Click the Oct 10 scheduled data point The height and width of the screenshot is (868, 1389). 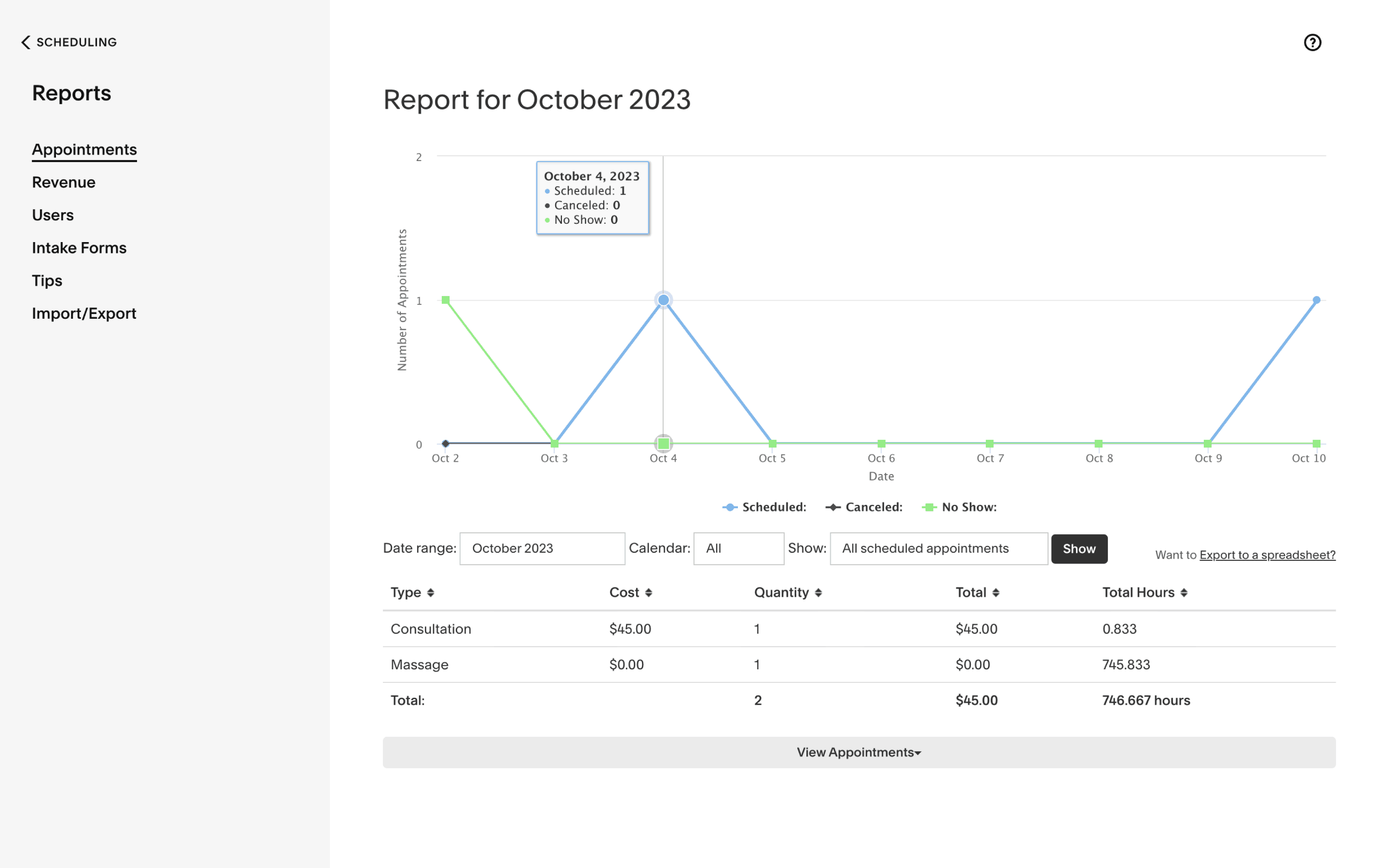pos(1317,299)
